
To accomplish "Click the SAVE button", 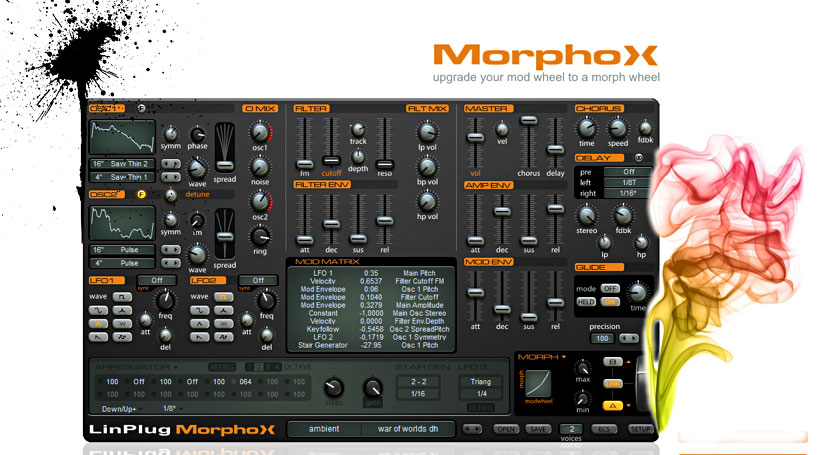I will click(x=537, y=429).
